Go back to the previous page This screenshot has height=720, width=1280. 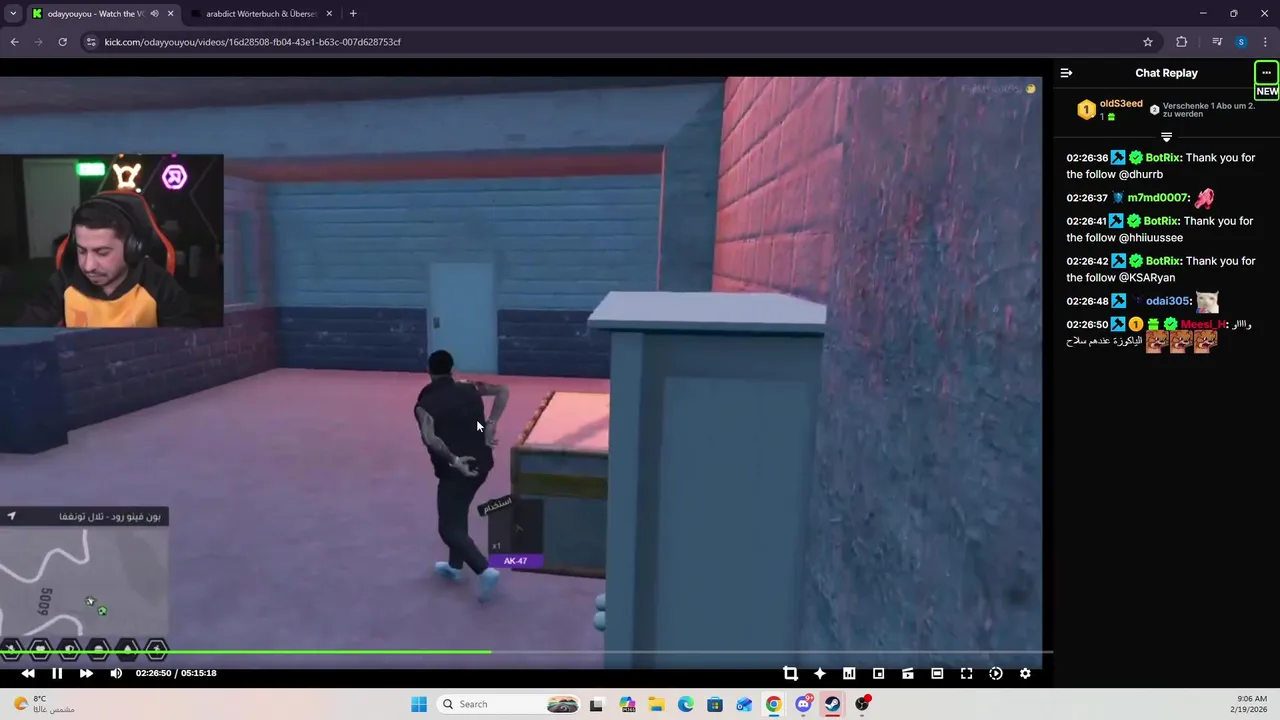[14, 42]
